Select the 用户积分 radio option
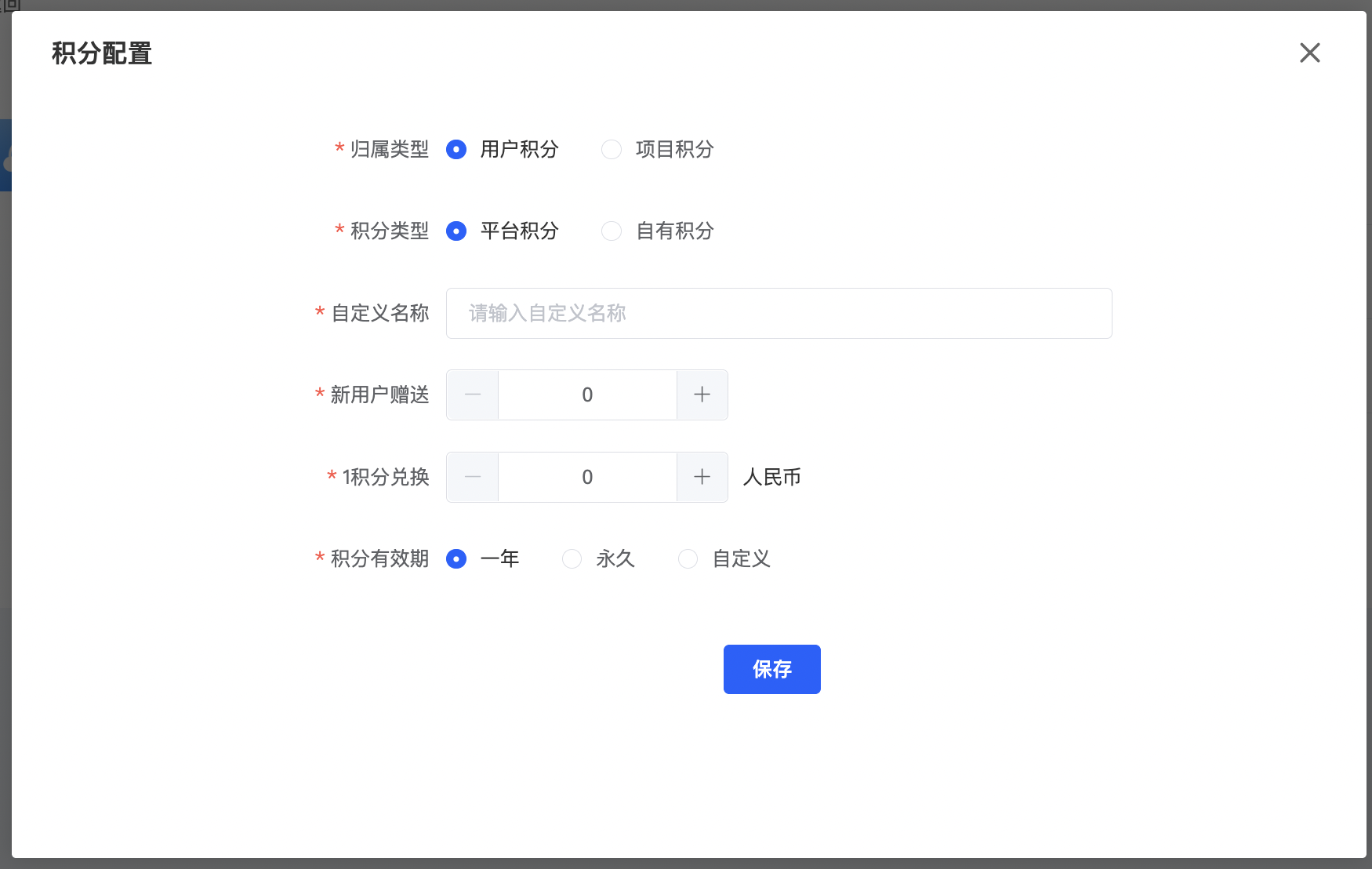Image resolution: width=1372 pixels, height=869 pixels. [x=456, y=149]
